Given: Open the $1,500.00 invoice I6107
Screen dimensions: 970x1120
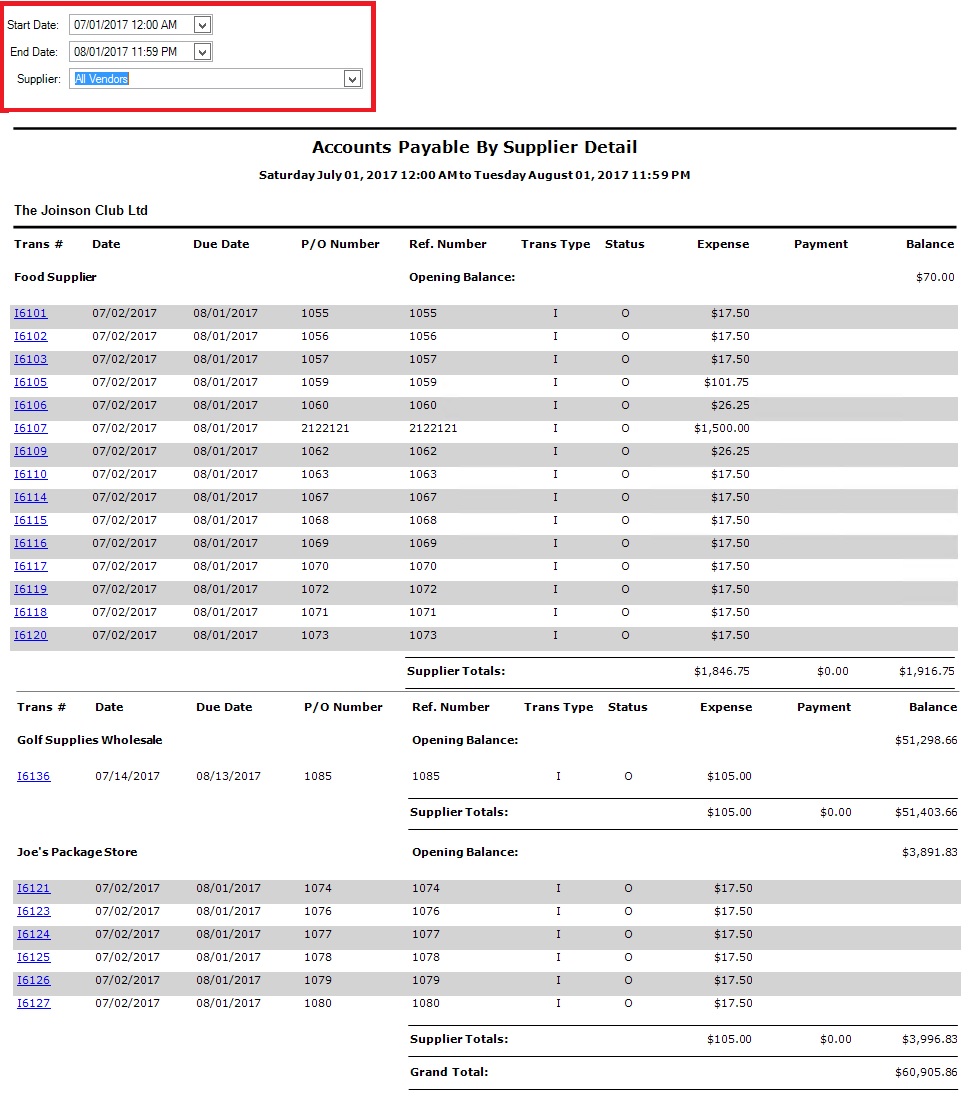Looking at the screenshot, I should [x=30, y=429].
